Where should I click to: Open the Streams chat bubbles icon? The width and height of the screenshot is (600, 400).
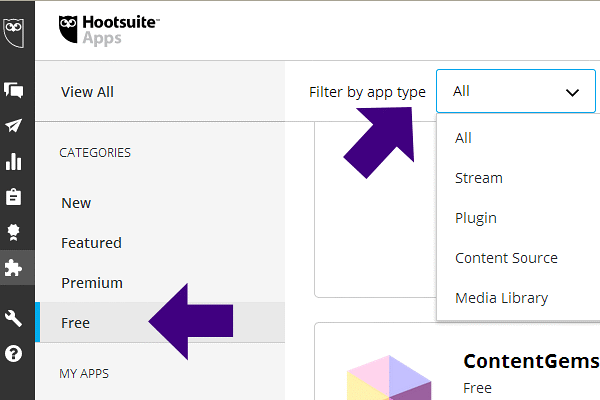(14, 90)
